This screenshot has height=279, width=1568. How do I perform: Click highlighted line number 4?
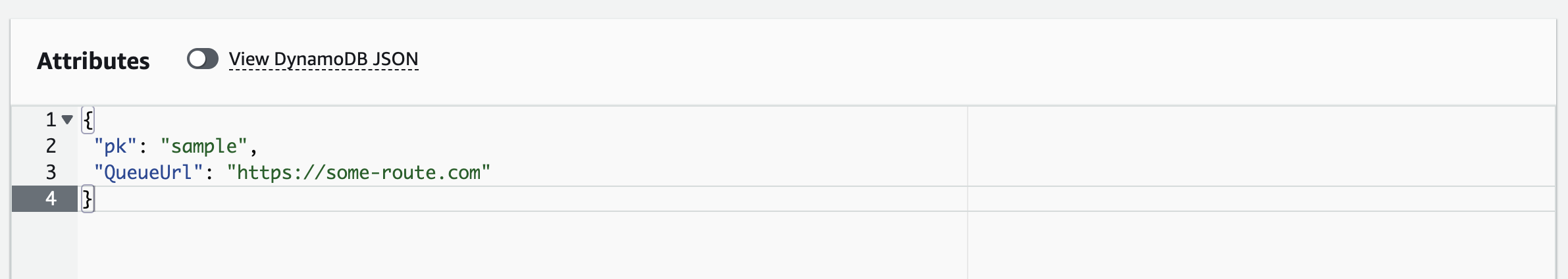pos(51,199)
